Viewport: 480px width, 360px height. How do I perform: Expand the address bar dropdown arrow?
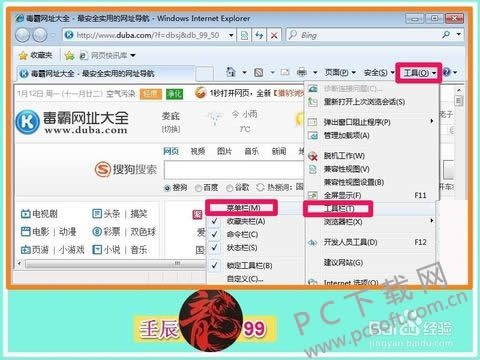click(231, 35)
